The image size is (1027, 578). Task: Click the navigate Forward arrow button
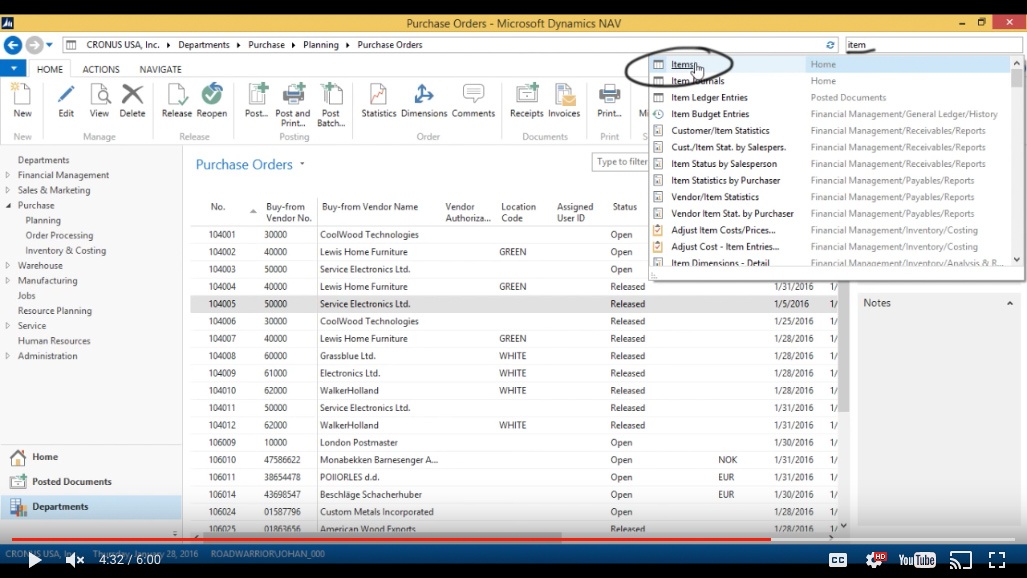coord(34,45)
